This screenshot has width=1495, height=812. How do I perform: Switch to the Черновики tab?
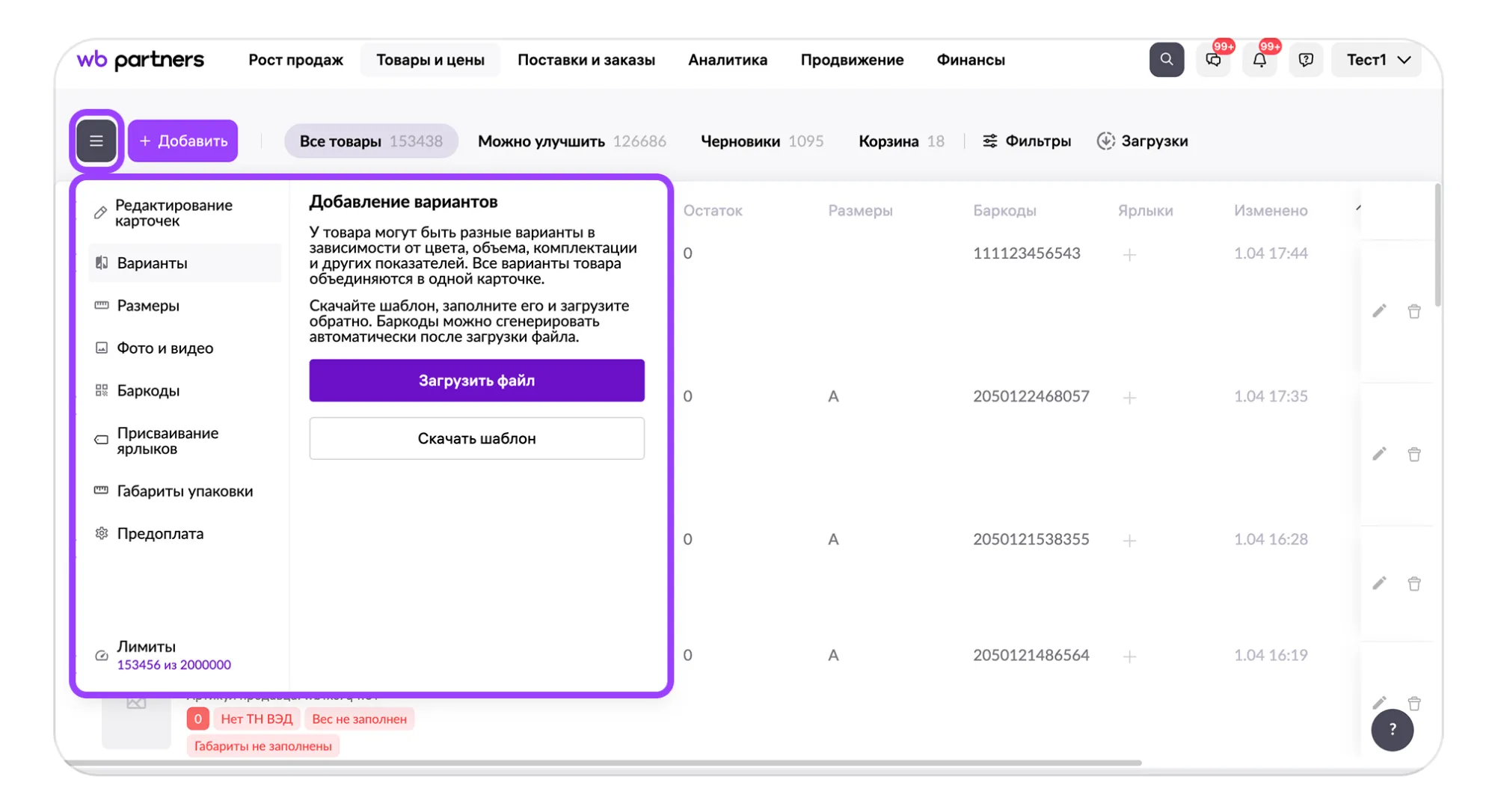(x=761, y=141)
